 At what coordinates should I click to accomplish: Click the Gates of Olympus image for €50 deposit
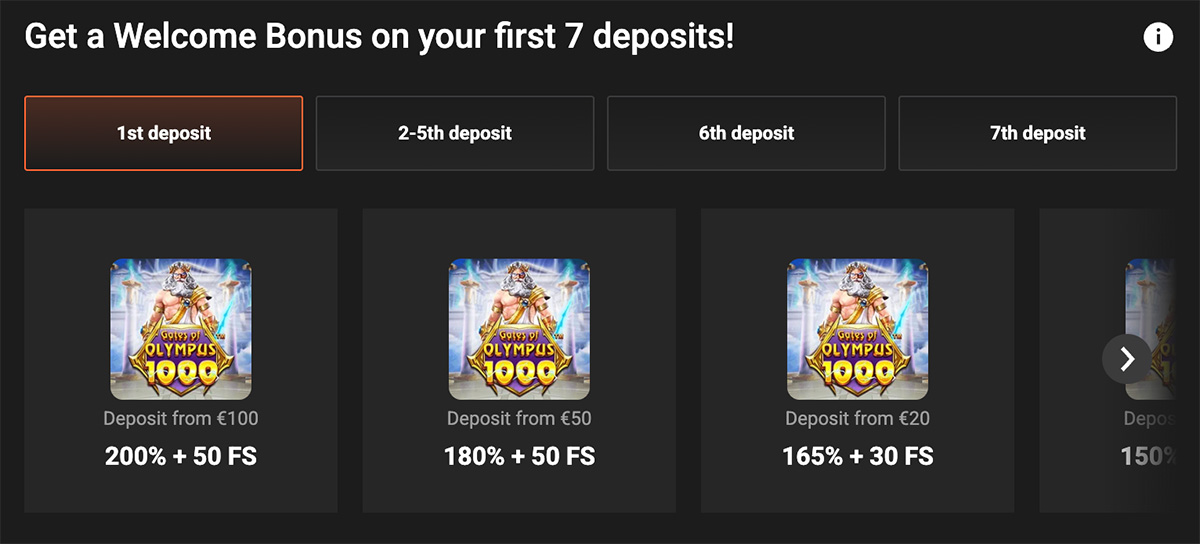click(519, 329)
